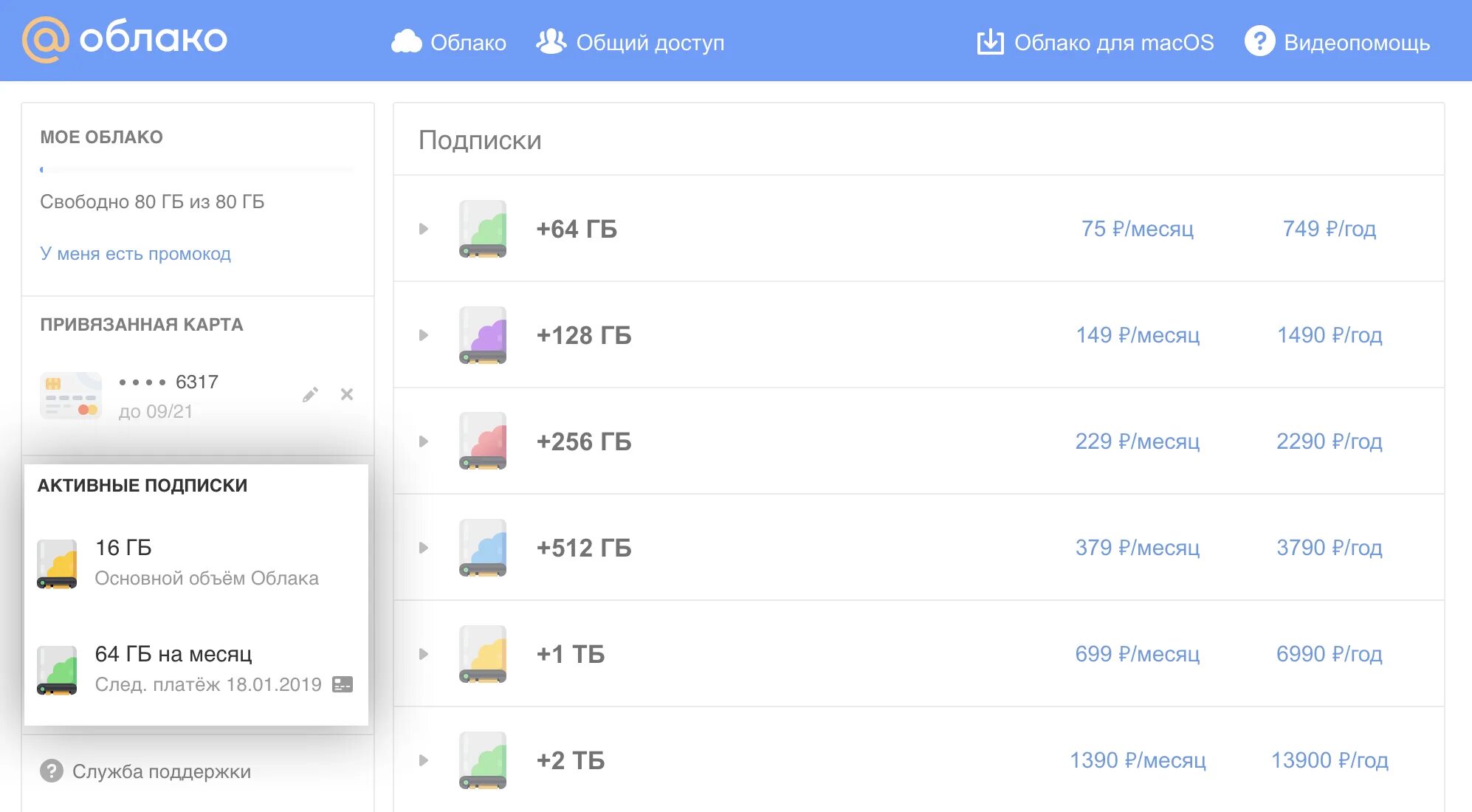Click the green cloud drive icon for +64 ГБ

(x=483, y=229)
